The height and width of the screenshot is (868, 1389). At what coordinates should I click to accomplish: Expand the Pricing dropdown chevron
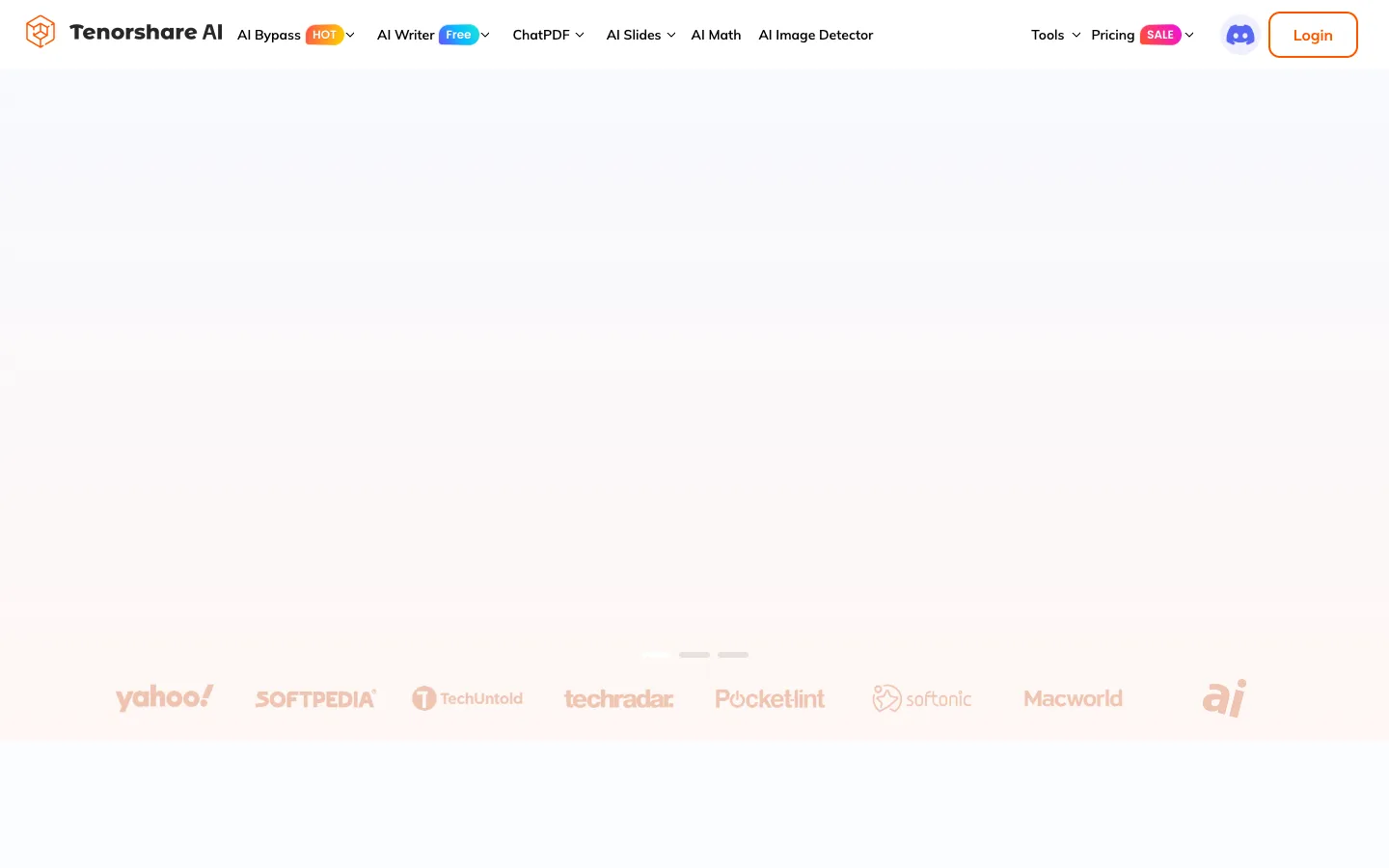pyautogui.click(x=1189, y=35)
